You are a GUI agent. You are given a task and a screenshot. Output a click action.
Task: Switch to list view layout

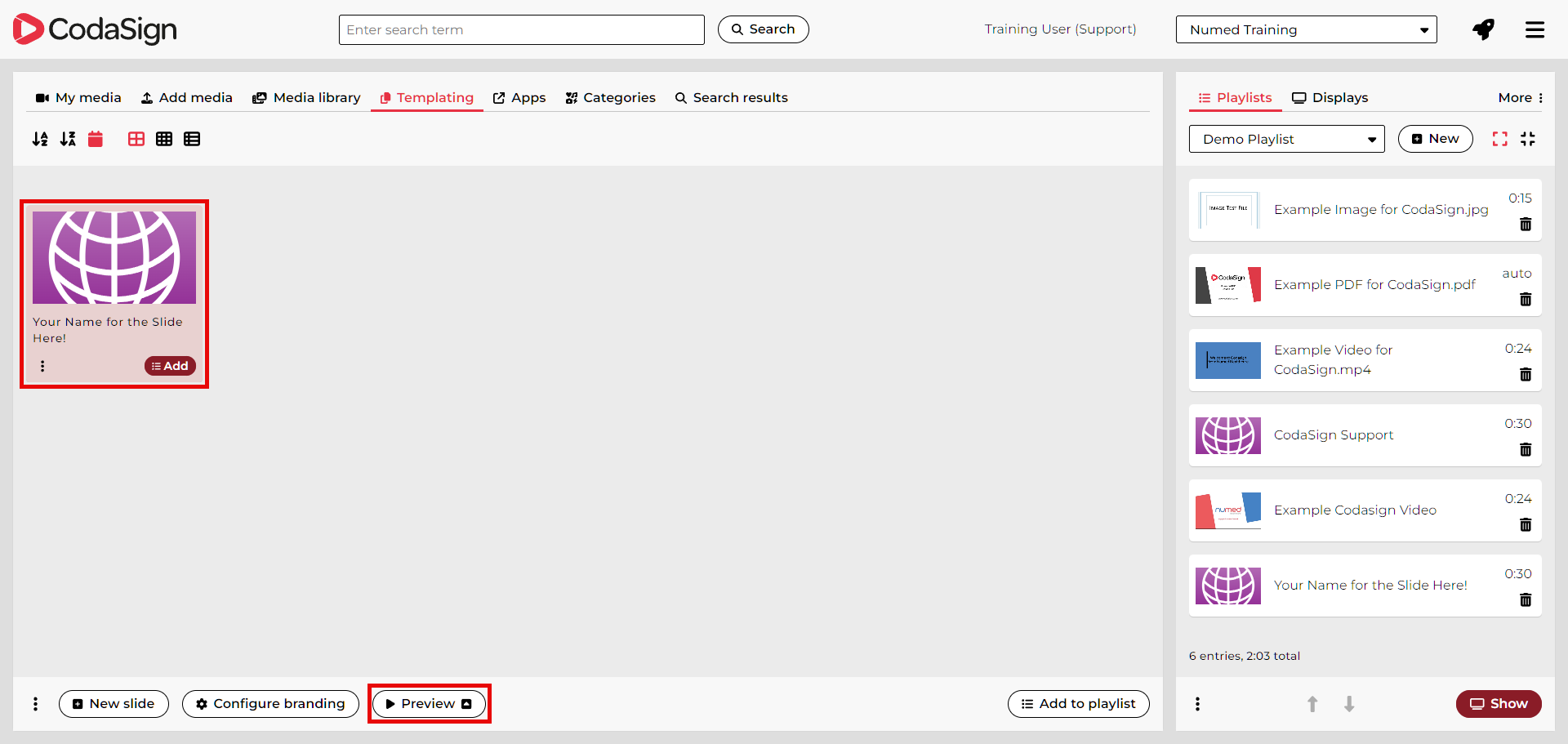pos(192,139)
